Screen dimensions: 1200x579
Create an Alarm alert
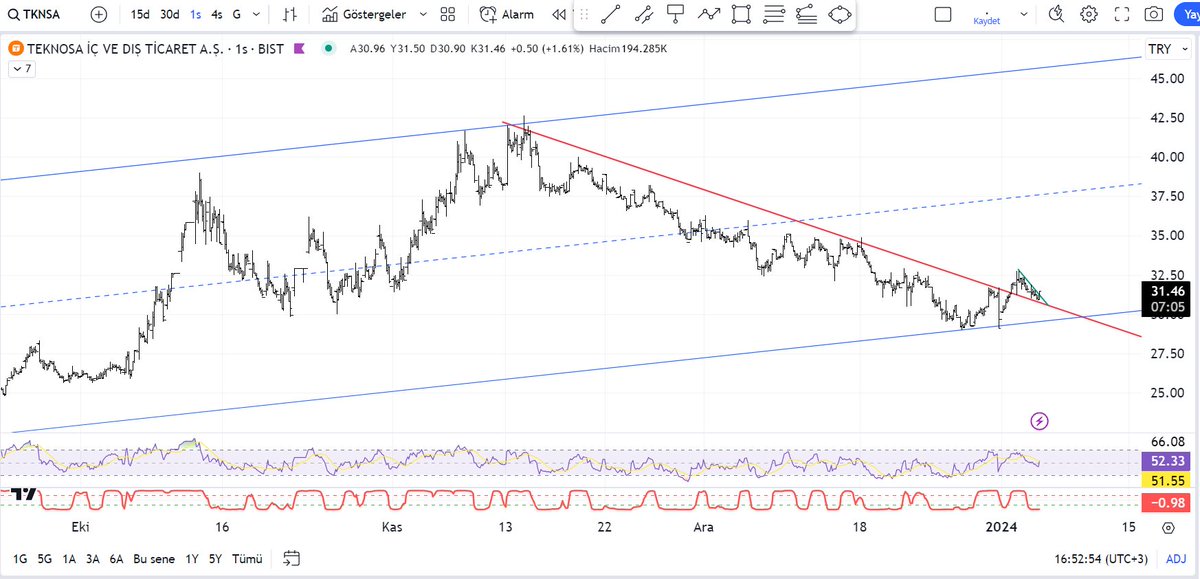[x=507, y=15]
